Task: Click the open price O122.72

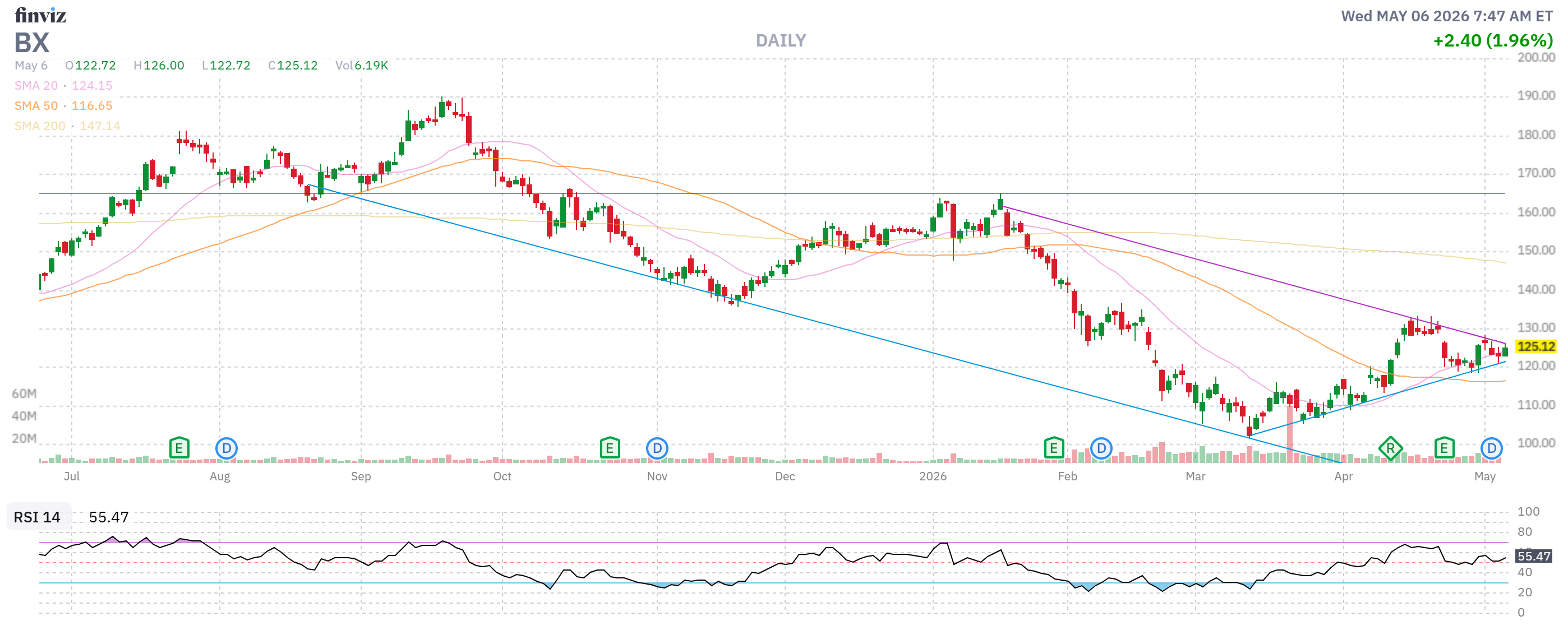Action: coord(91,66)
